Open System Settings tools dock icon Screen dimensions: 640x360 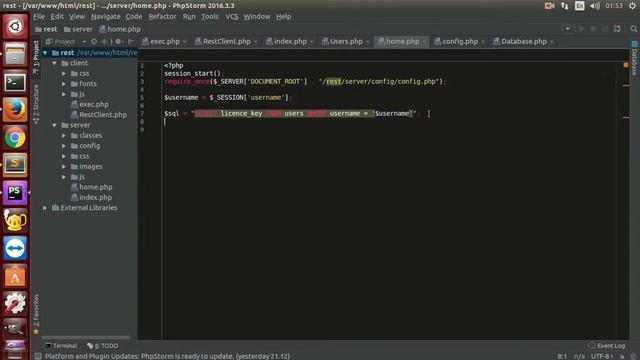click(x=15, y=303)
